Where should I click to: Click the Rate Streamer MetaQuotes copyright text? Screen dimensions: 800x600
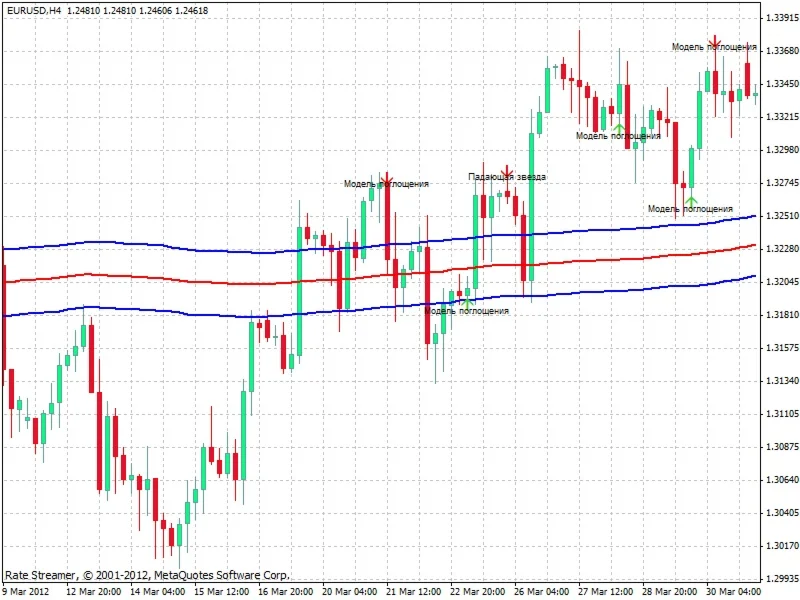tap(147, 575)
